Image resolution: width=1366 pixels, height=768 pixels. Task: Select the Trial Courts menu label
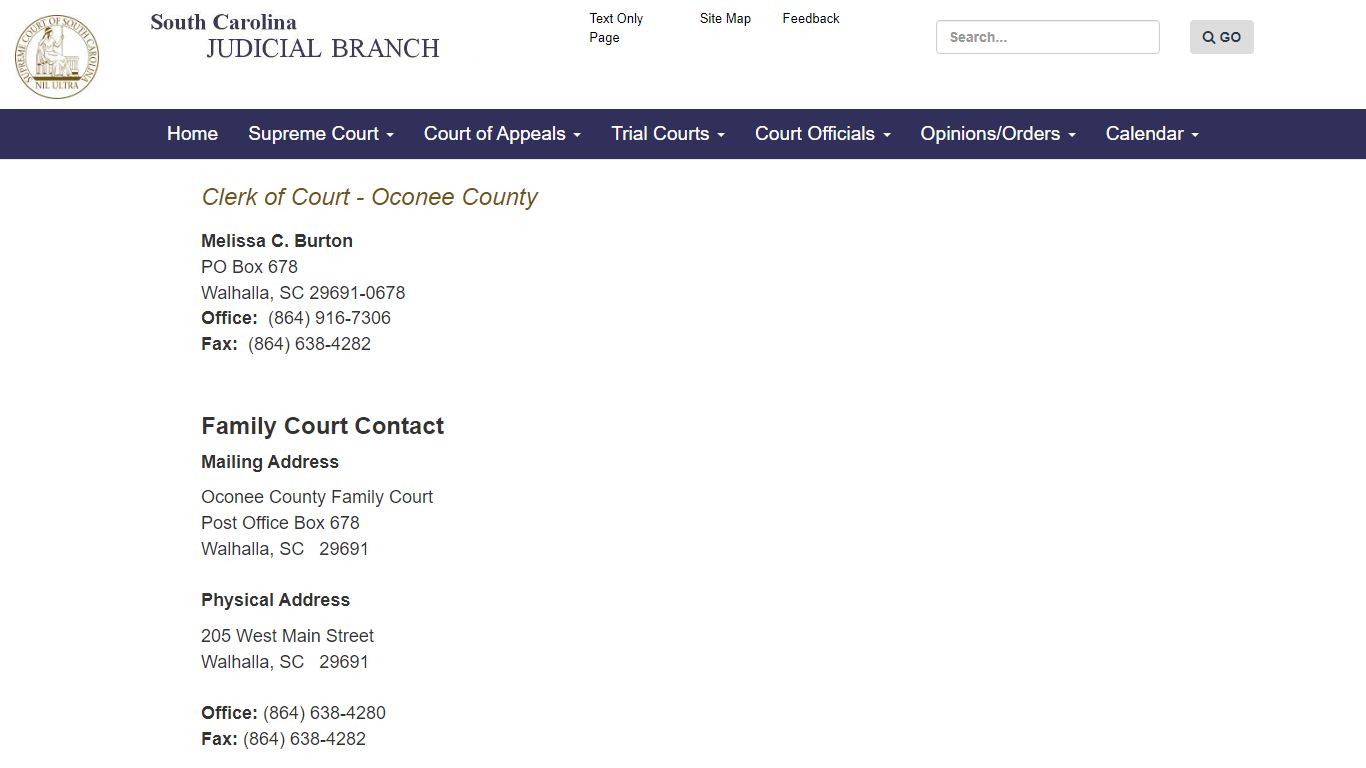(660, 133)
